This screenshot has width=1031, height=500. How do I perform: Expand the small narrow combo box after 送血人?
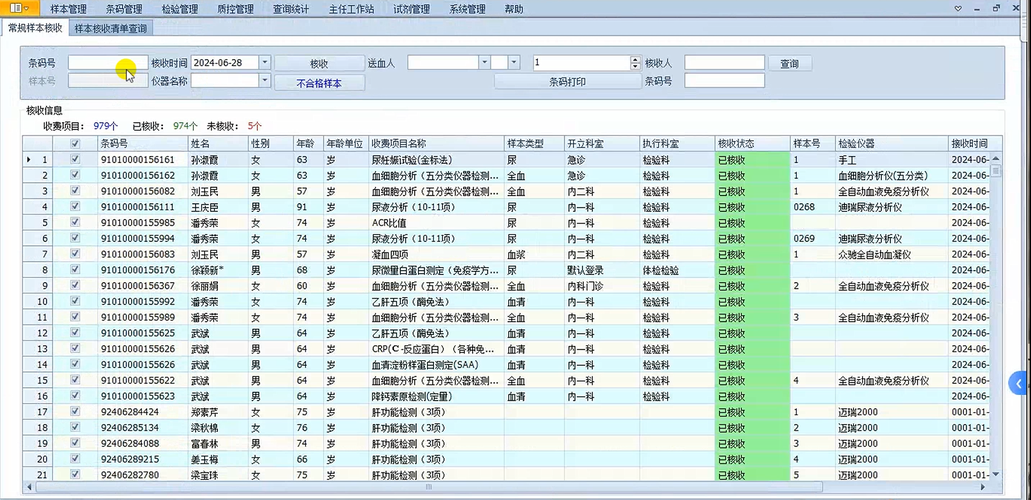514,62
